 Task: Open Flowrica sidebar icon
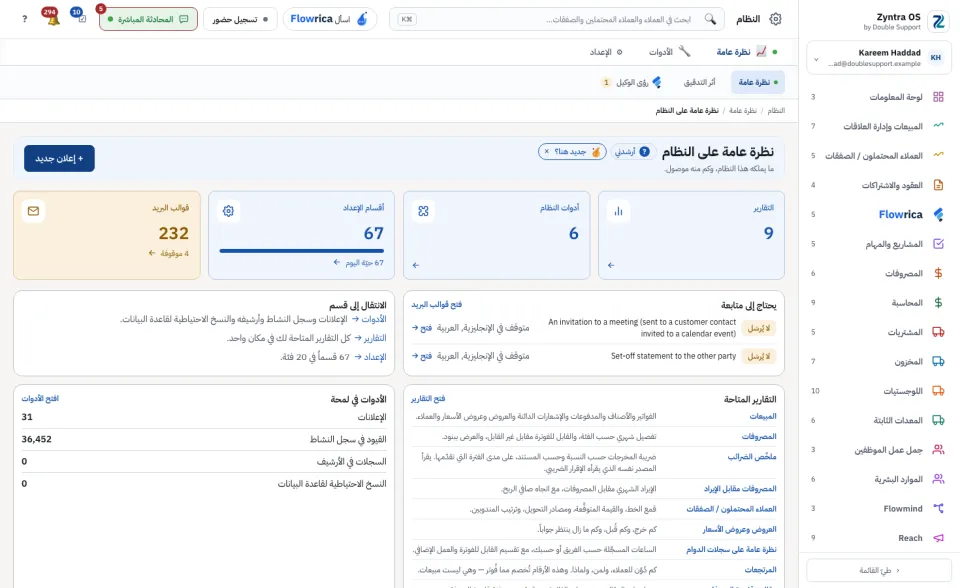[938, 214]
